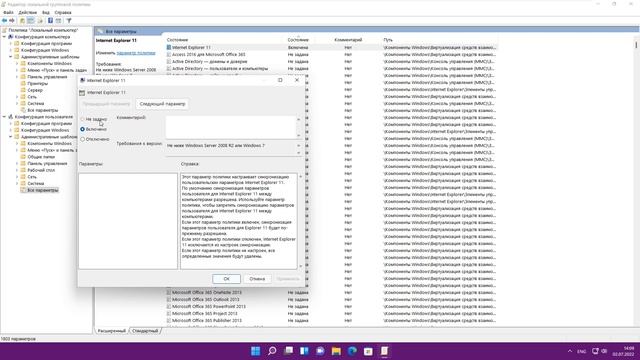Select Все параметры under Computer Configuration
The image size is (640, 360).
point(42,110)
